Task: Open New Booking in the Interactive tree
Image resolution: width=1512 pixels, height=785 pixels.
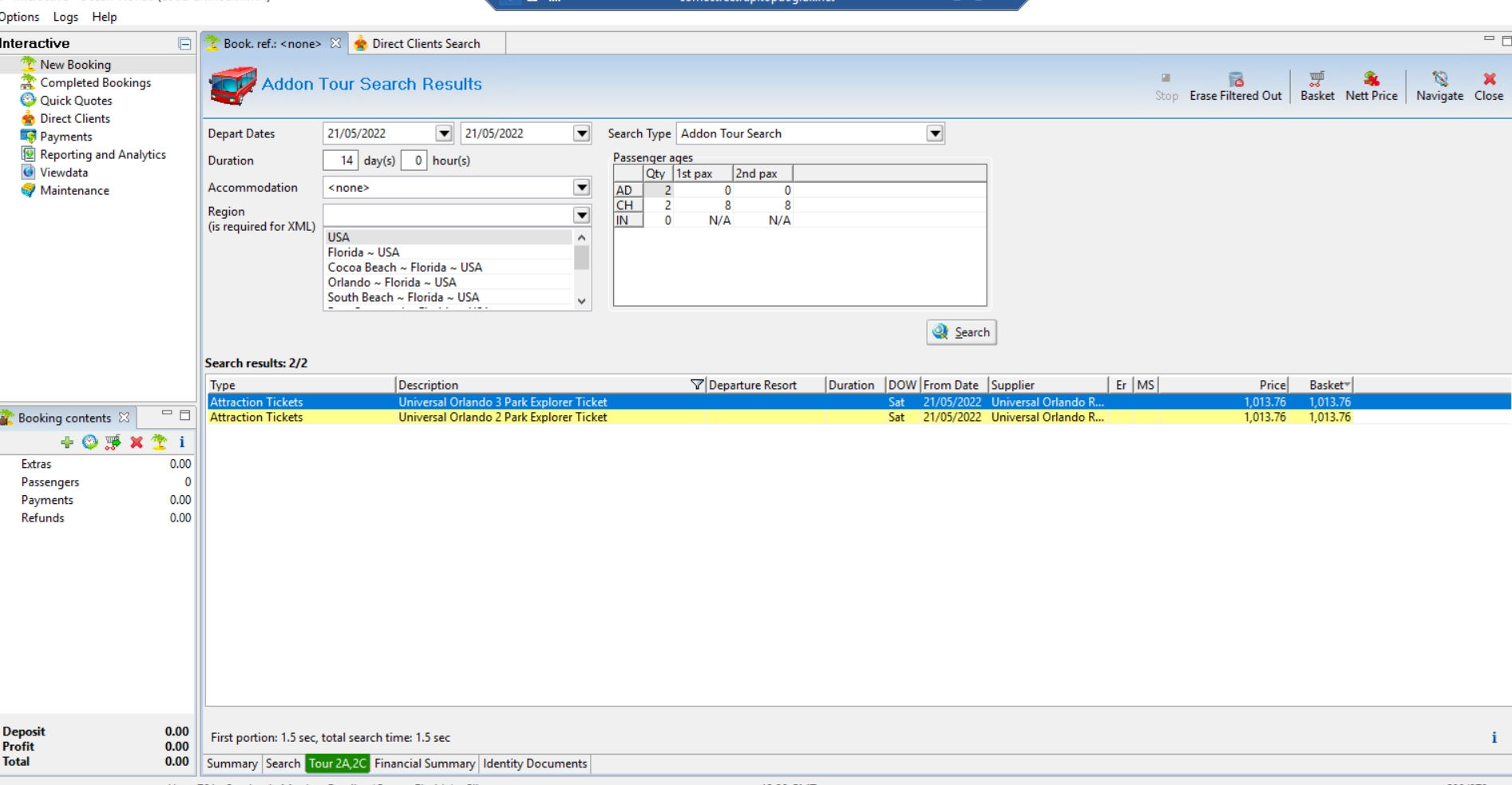Action: pyautogui.click(x=75, y=65)
